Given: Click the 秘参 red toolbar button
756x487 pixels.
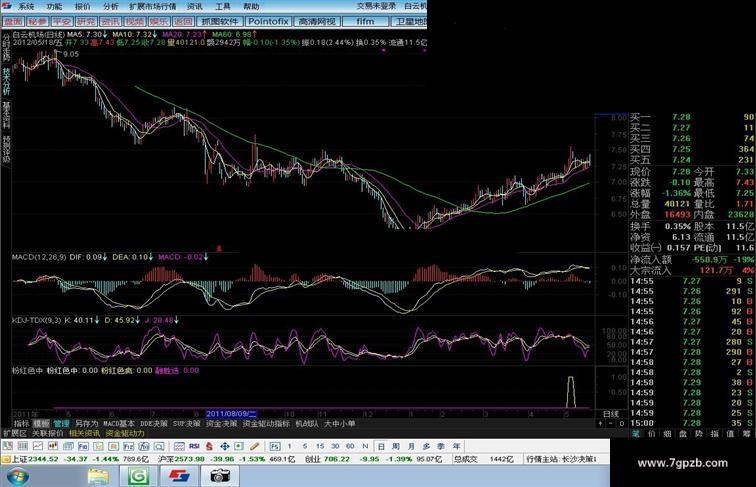Looking at the screenshot, I should tap(37, 21).
